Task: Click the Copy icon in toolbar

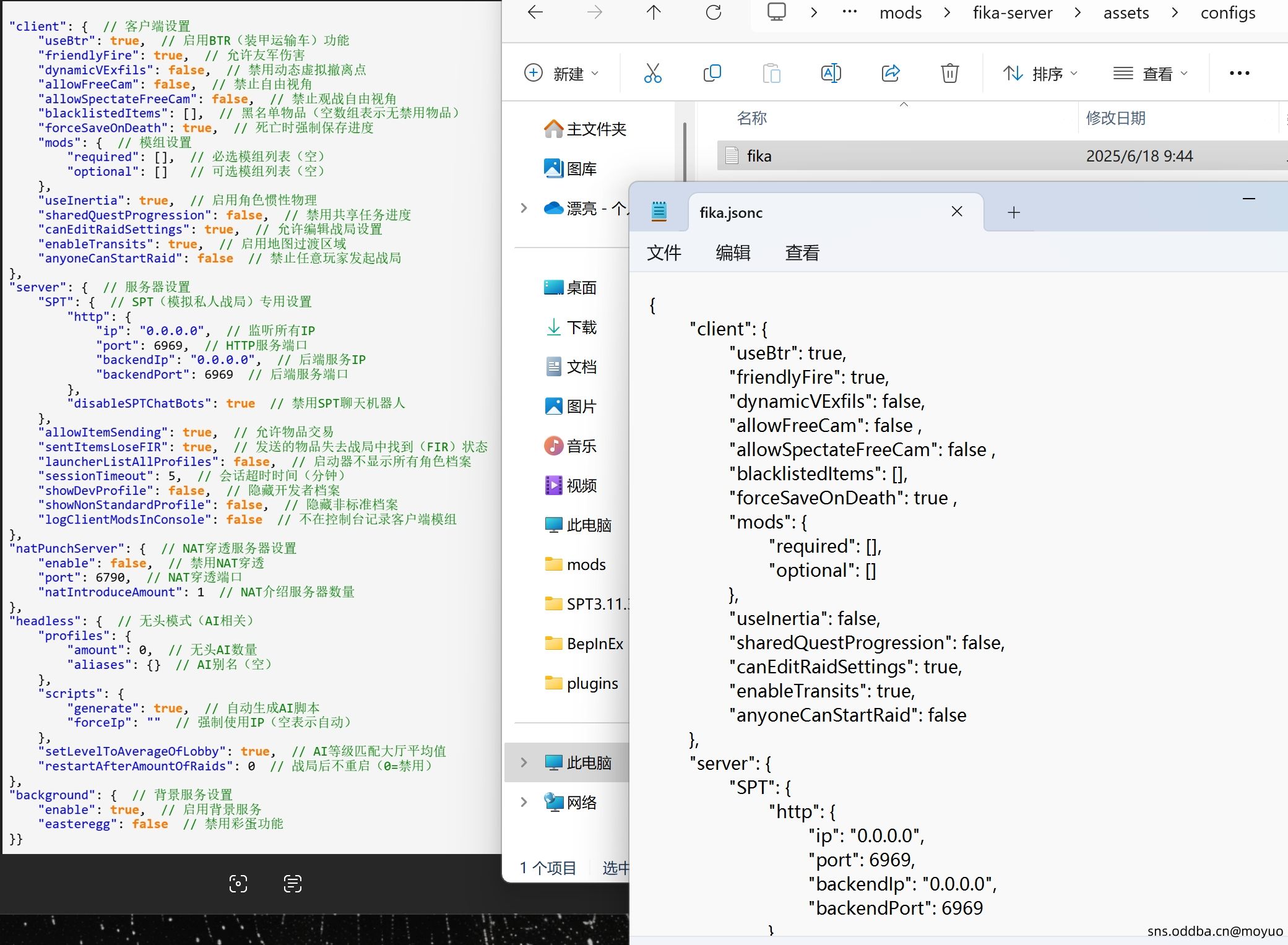Action: pyautogui.click(x=712, y=73)
